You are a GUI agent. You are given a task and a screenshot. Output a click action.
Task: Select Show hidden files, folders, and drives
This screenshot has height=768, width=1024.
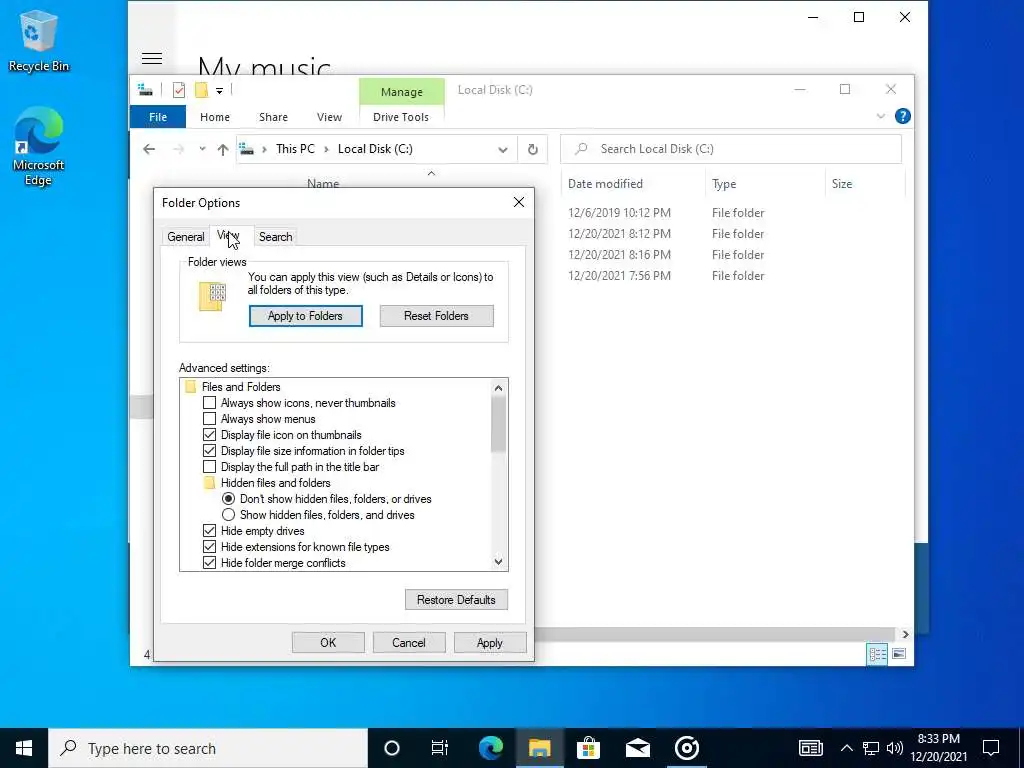pos(228,515)
